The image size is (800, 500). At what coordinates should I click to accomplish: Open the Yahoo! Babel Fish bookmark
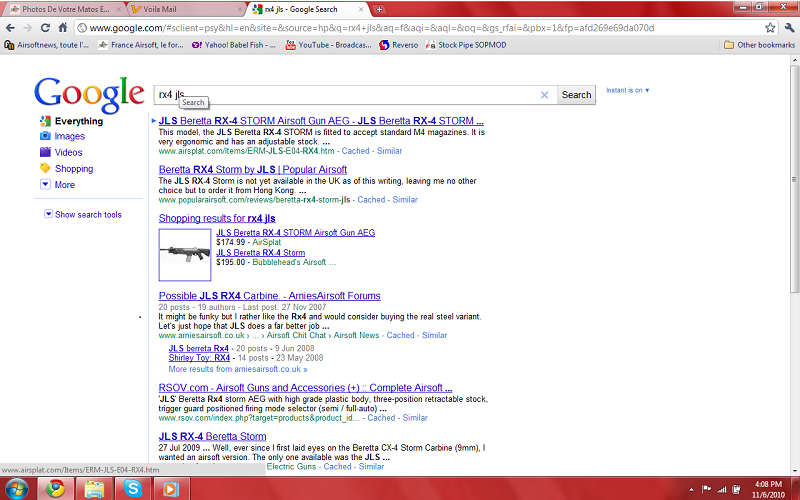(x=234, y=45)
